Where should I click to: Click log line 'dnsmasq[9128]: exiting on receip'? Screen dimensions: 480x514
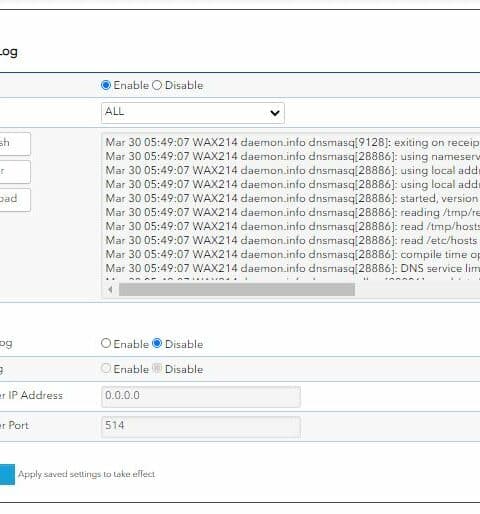point(293,143)
